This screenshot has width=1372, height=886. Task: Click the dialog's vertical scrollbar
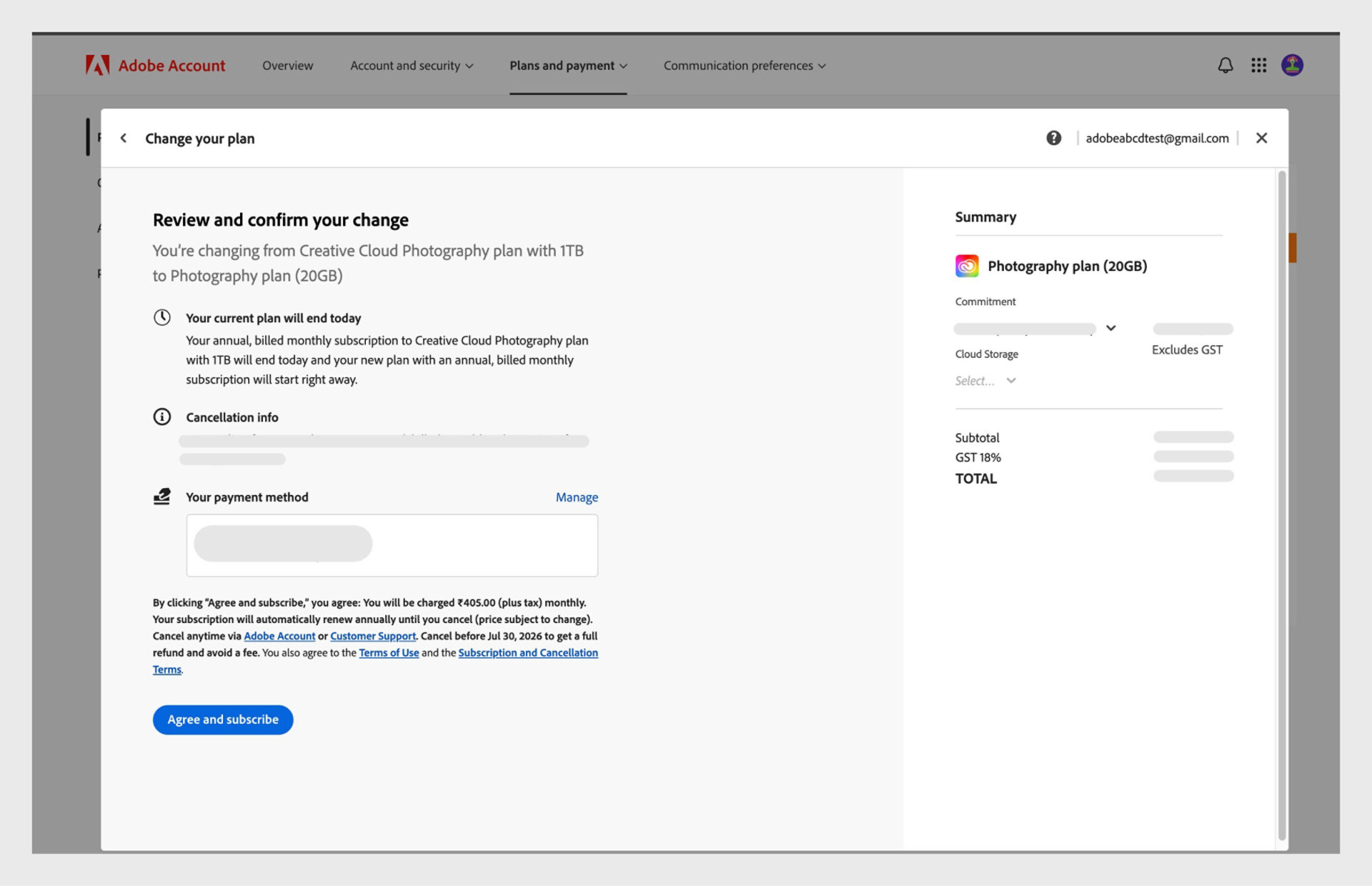pyautogui.click(x=1282, y=505)
